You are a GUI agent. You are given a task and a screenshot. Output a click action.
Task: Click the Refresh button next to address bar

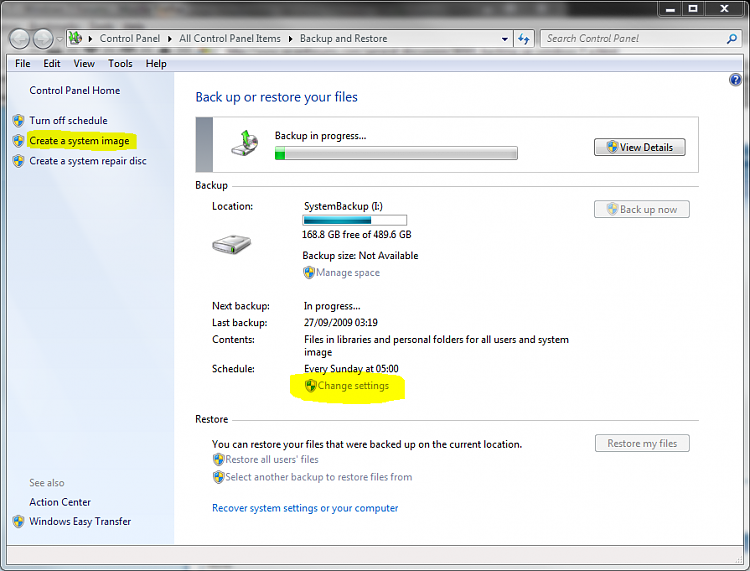[x=524, y=39]
